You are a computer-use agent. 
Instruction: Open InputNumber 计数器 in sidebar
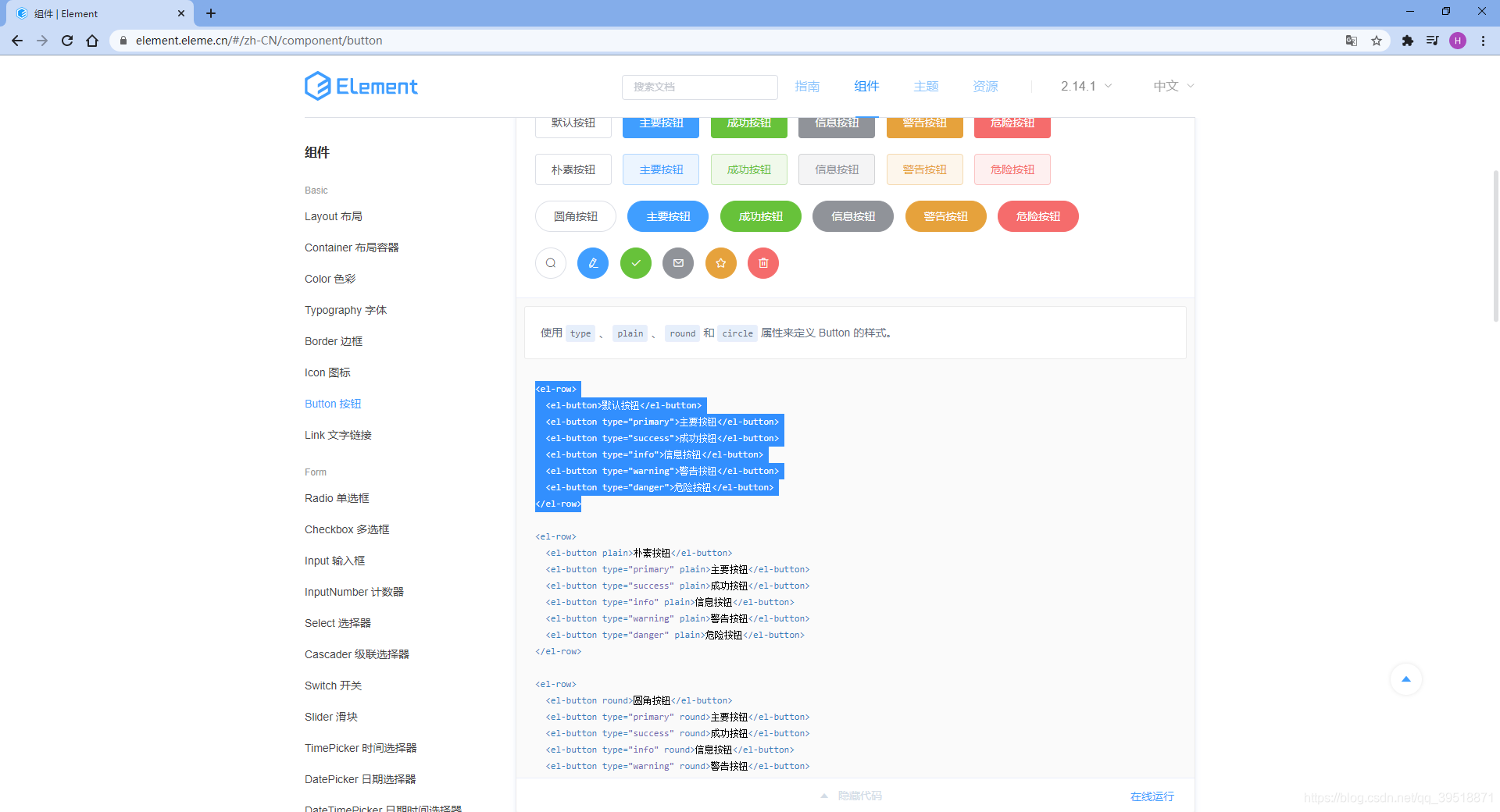[354, 592]
